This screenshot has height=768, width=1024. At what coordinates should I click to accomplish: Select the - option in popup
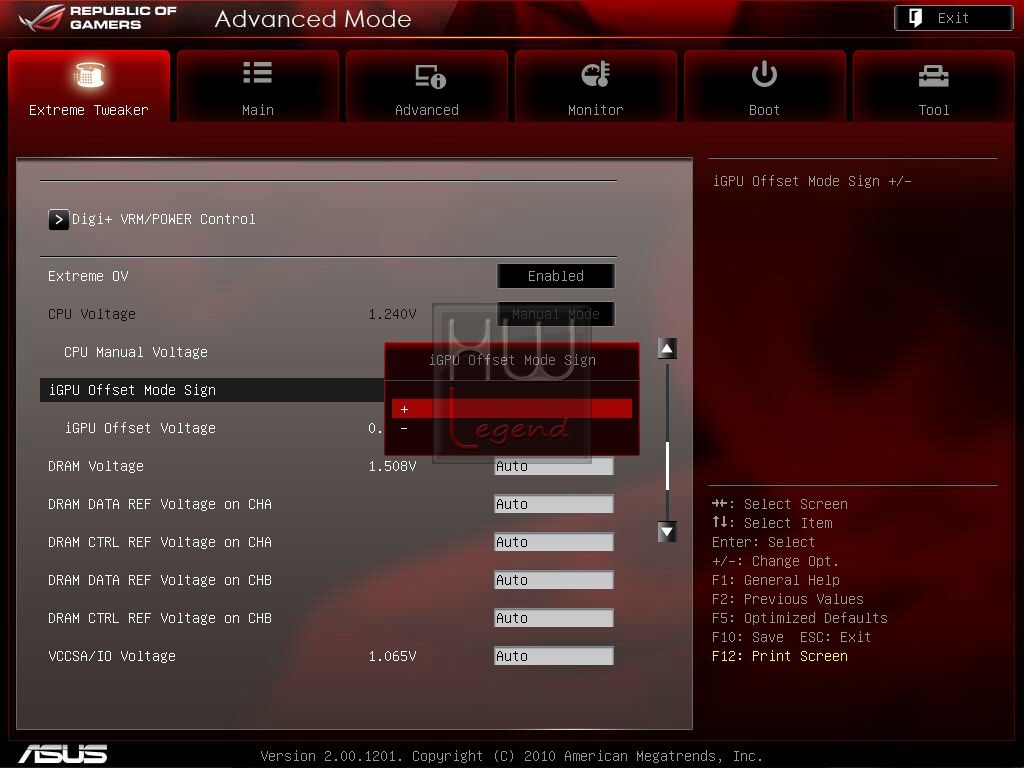[511, 428]
